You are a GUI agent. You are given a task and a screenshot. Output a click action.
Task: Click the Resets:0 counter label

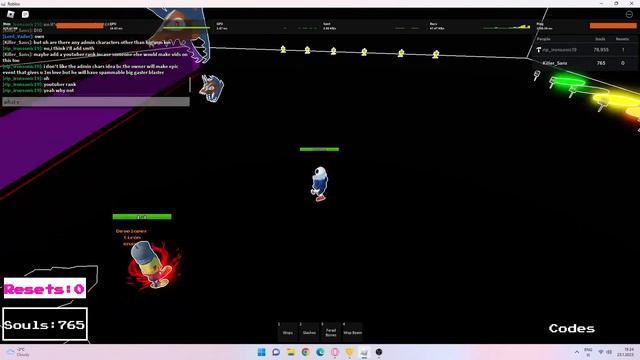tap(45, 289)
